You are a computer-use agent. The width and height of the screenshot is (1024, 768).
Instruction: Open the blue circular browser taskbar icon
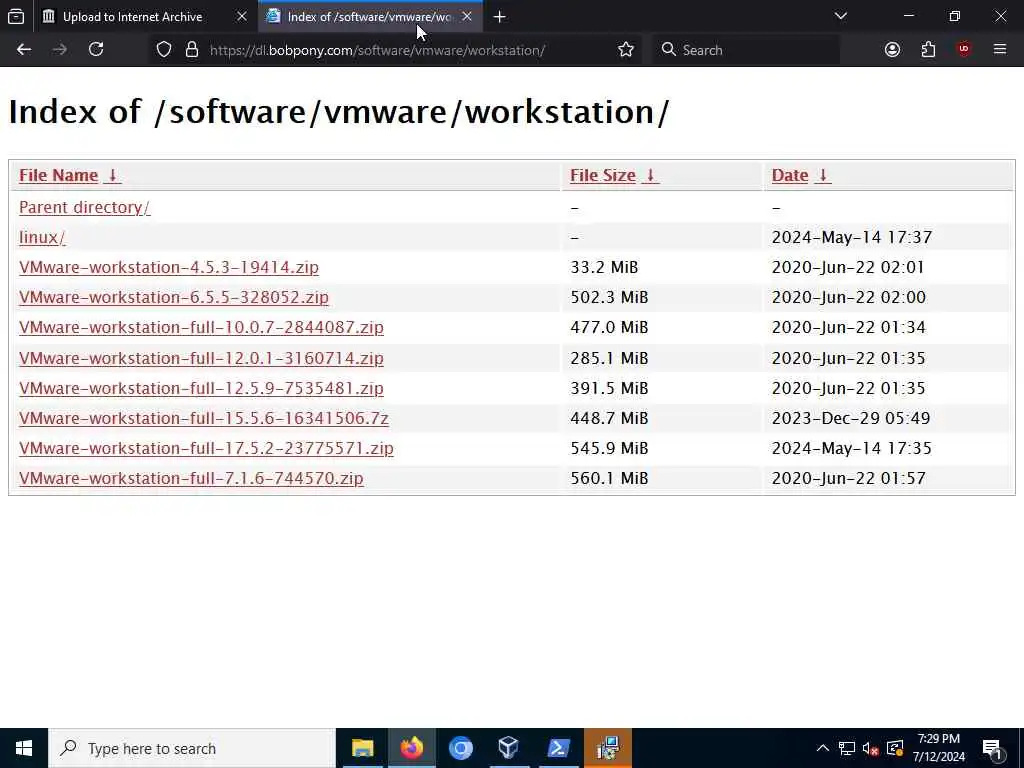point(460,748)
